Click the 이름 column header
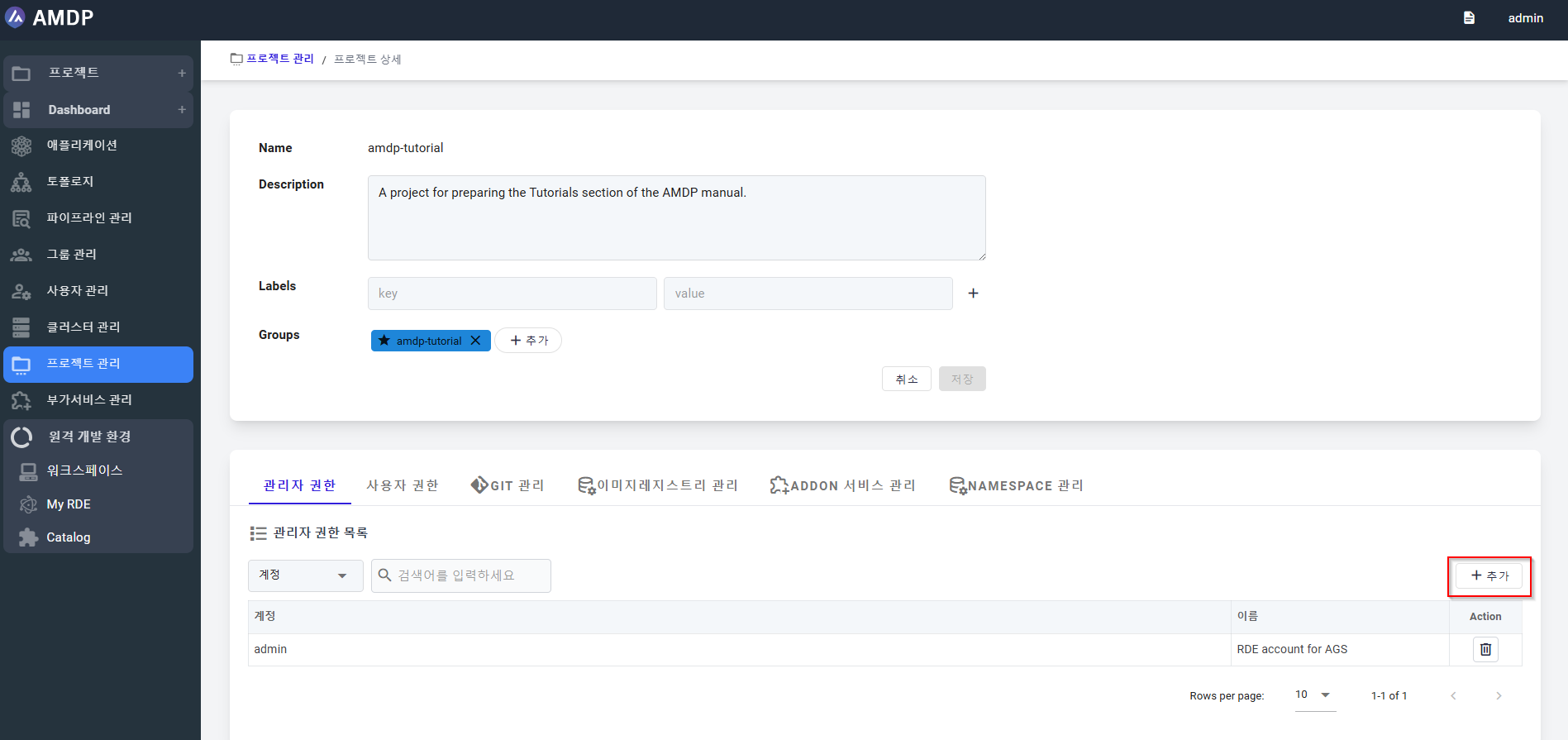1568x740 pixels. (x=1340, y=617)
